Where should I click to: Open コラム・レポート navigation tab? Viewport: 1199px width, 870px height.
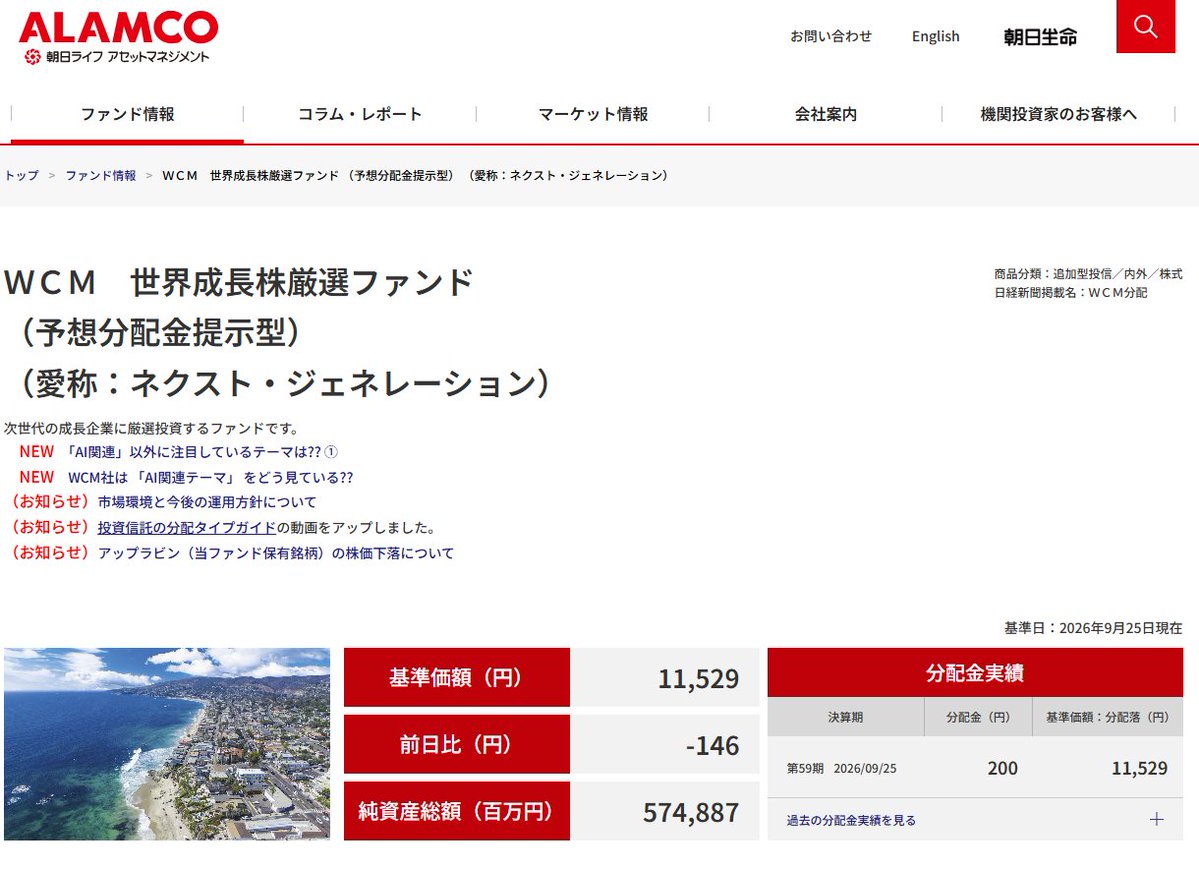pyautogui.click(x=360, y=115)
